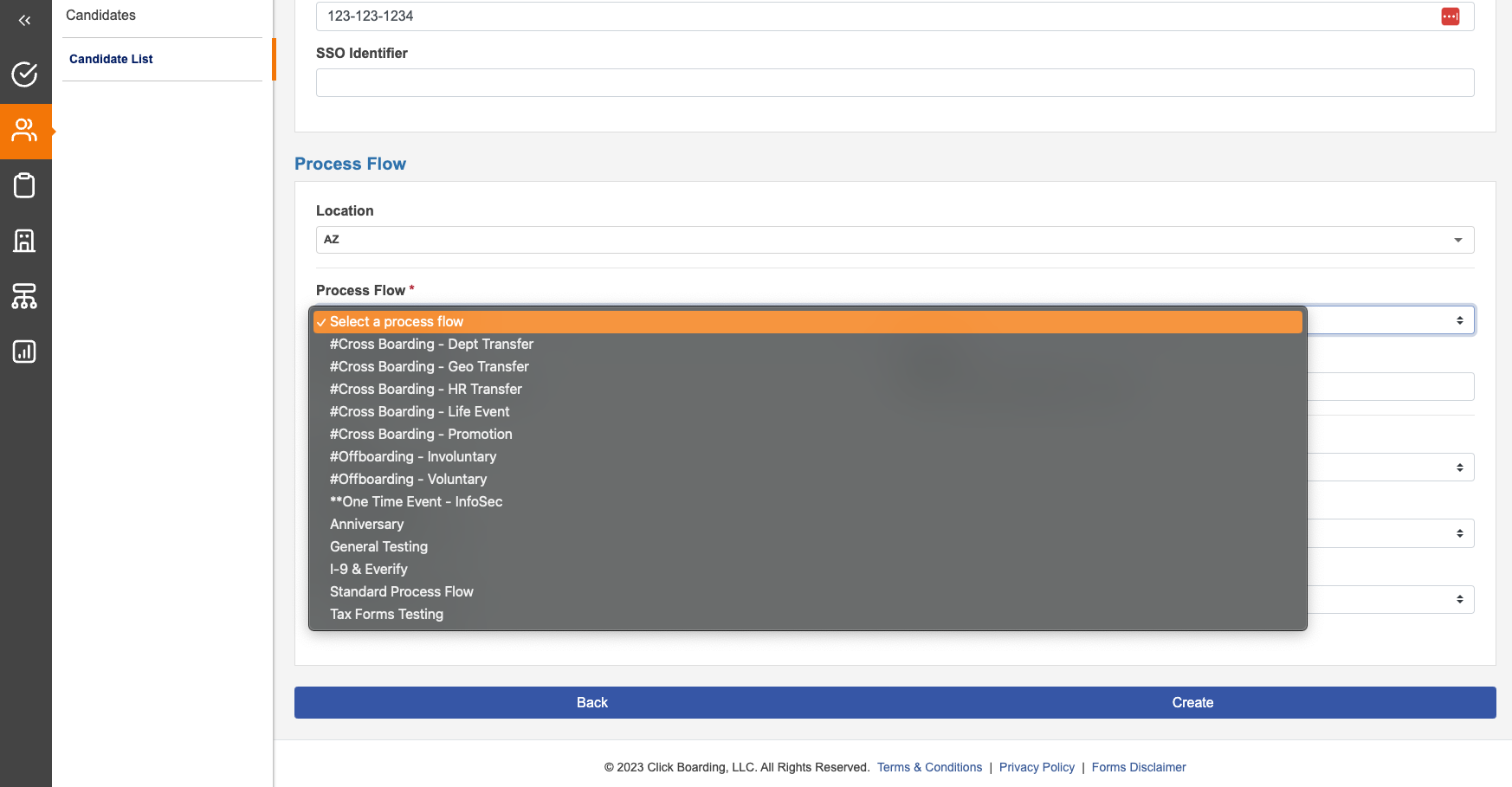The image size is (1512, 787).
Task: Click the red password manager icon in phone field
Action: point(1450,16)
